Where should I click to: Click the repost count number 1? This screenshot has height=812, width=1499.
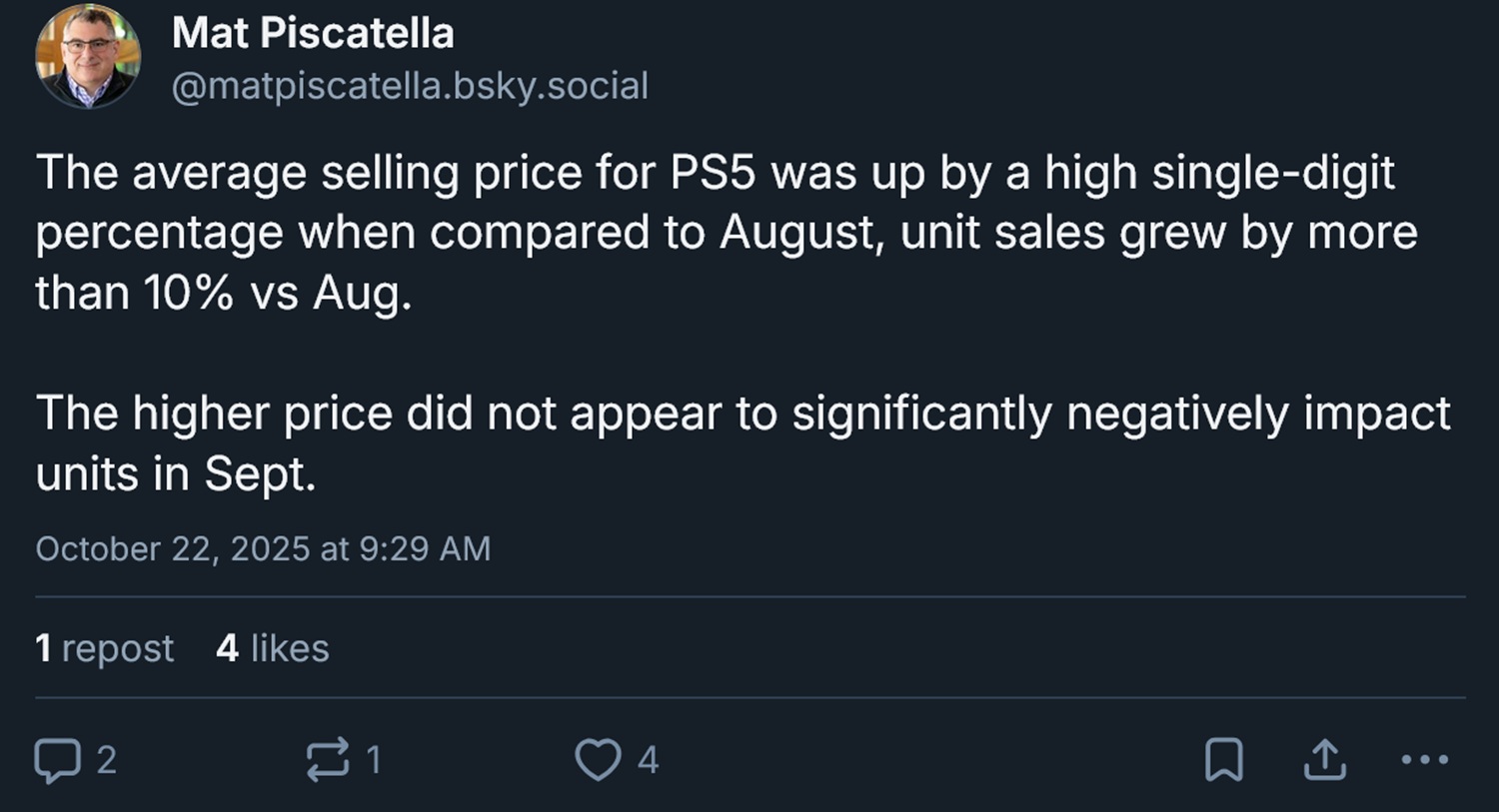coord(374,760)
